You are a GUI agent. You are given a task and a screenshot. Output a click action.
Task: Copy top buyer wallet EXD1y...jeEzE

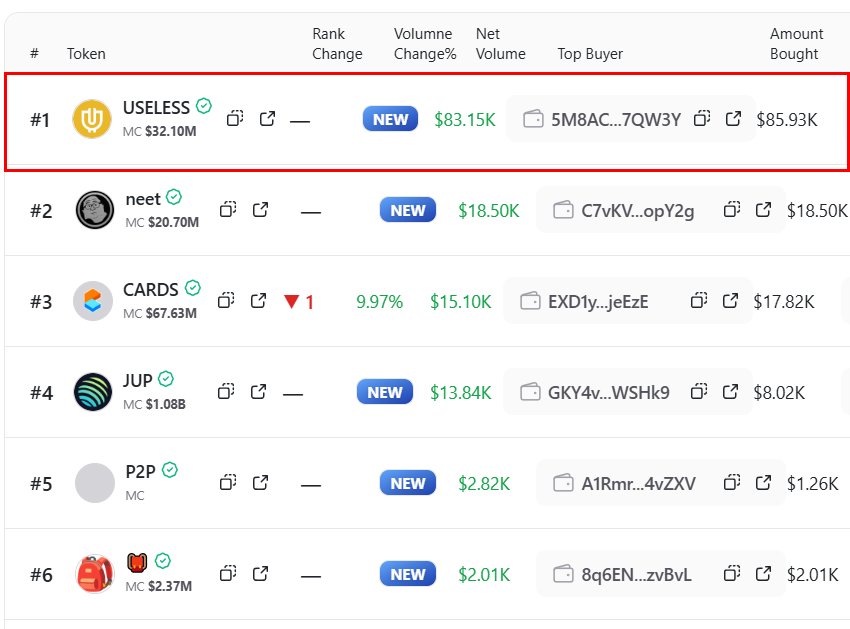(x=699, y=301)
